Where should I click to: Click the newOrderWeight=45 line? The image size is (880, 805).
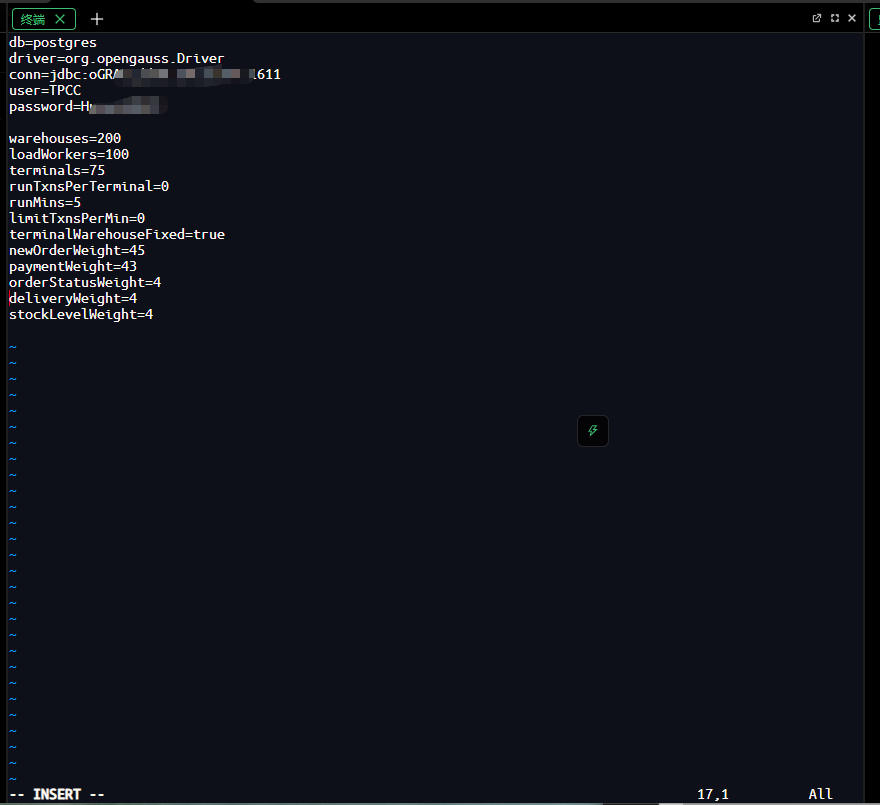coord(77,250)
